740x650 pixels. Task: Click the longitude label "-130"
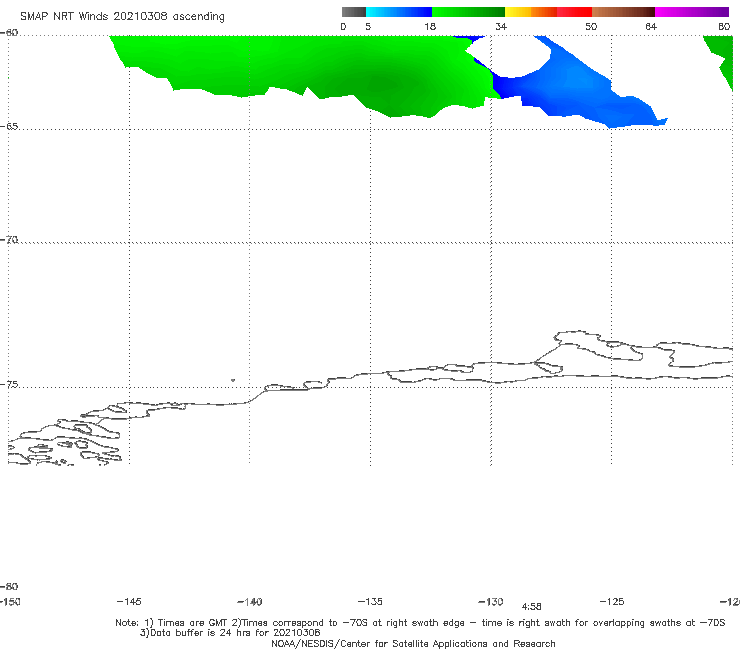pos(491,601)
